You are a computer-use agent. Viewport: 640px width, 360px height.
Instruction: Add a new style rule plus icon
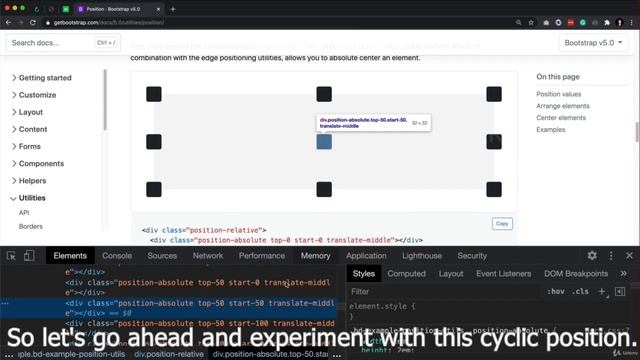tap(602, 291)
